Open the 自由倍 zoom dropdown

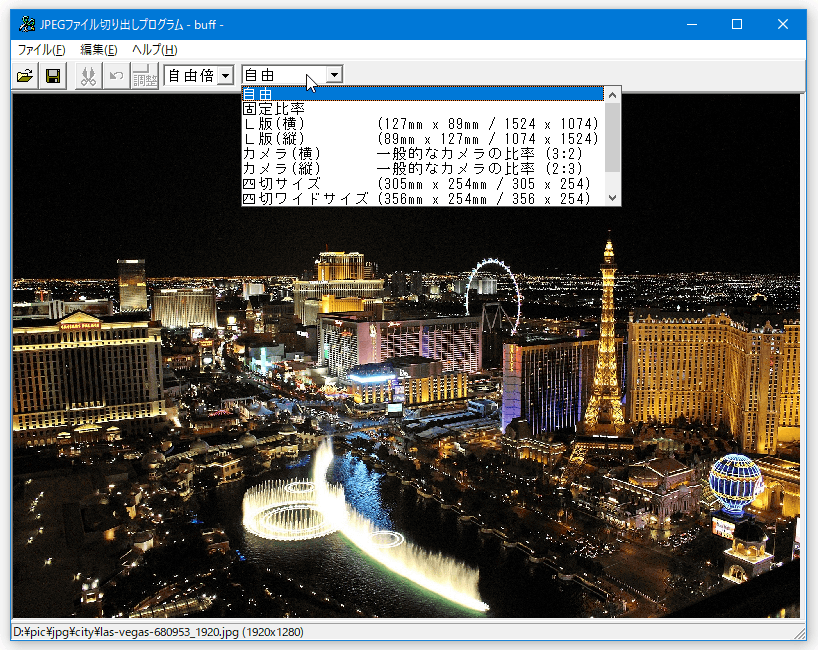point(225,75)
